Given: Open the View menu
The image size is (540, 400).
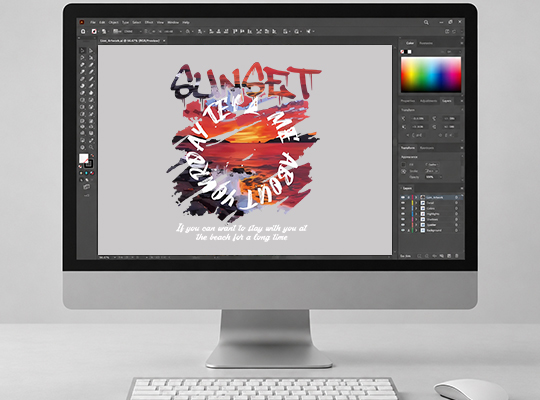Looking at the screenshot, I should (x=160, y=22).
